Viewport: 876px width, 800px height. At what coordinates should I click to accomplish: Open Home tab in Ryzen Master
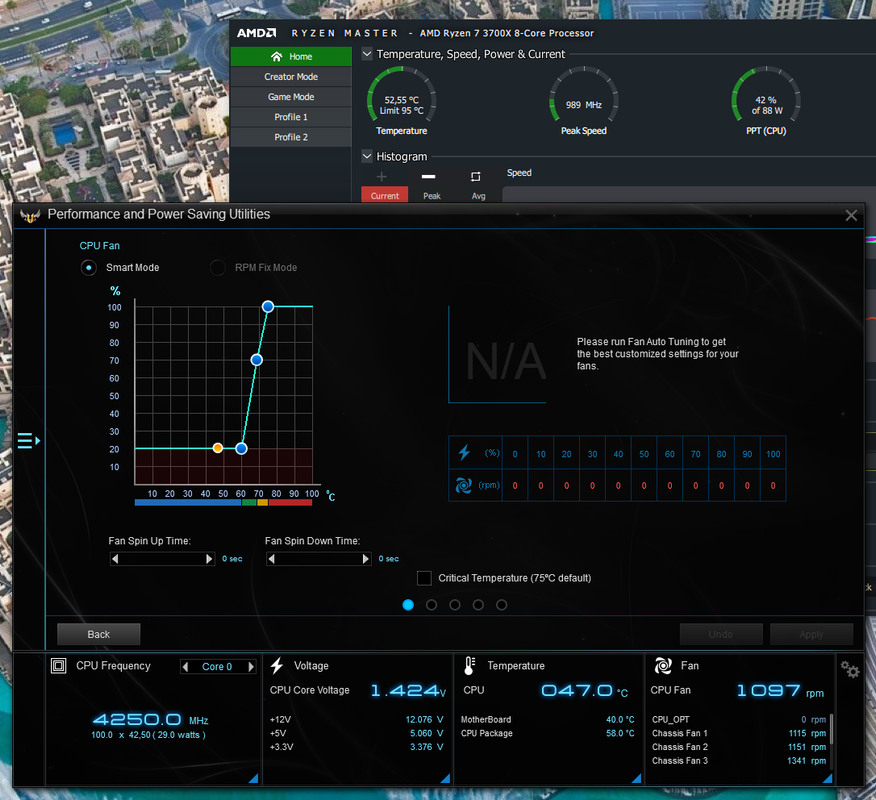coord(291,56)
